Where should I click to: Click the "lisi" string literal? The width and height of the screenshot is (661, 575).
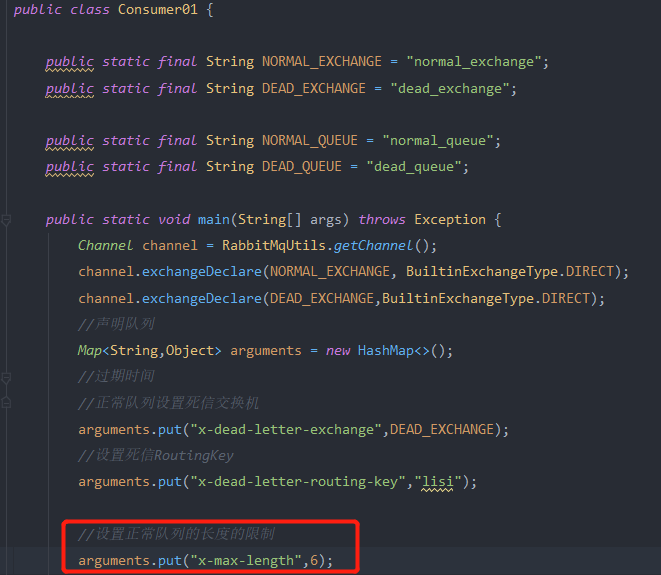(438, 481)
